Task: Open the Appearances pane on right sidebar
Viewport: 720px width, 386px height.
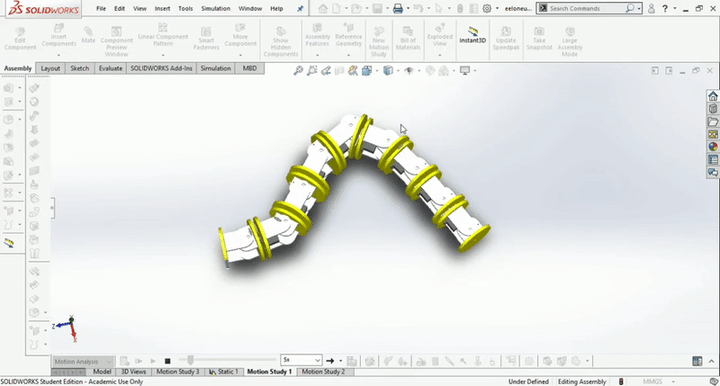Action: [x=713, y=146]
